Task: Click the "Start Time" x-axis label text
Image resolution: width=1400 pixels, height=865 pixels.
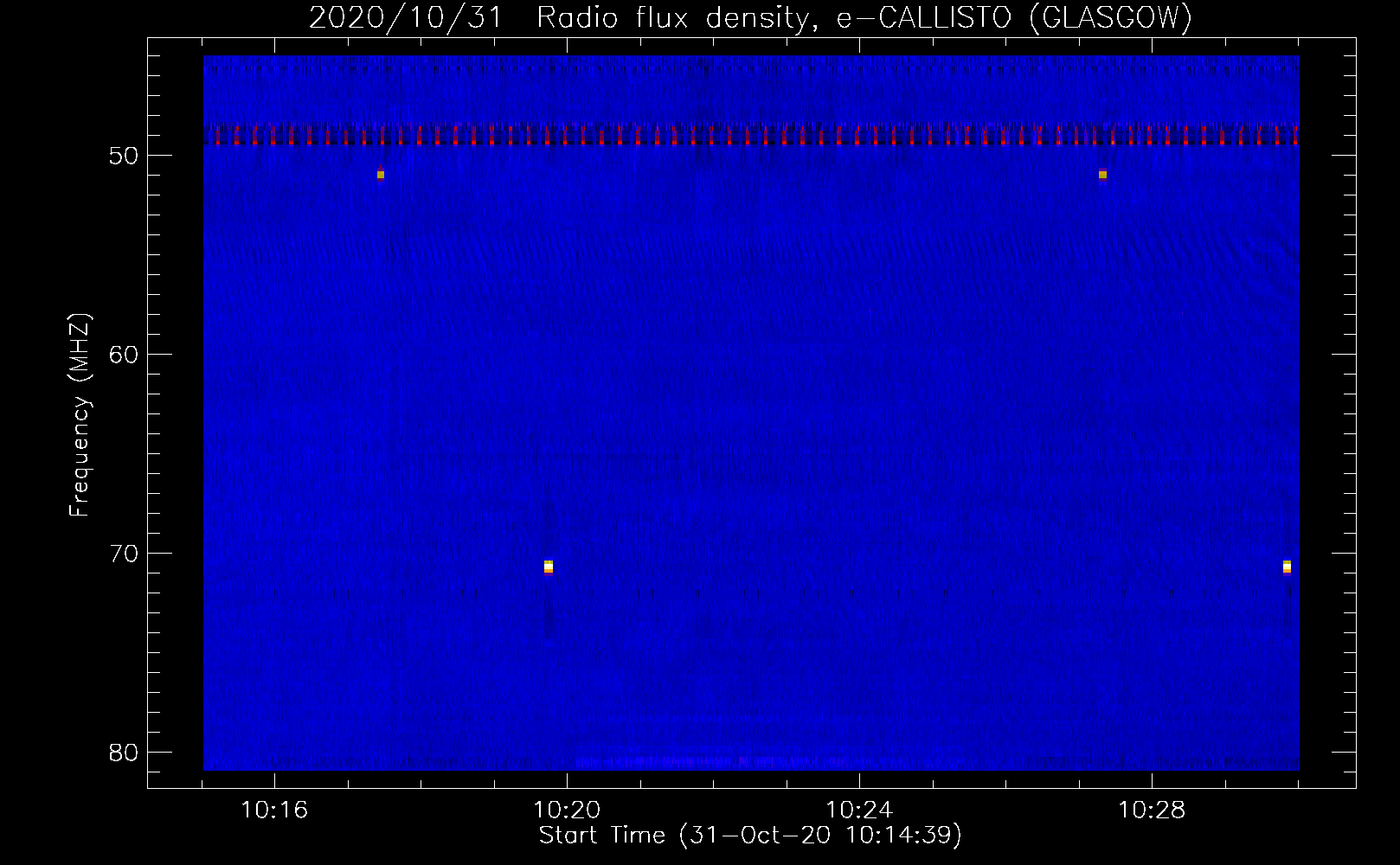Action: click(601, 836)
